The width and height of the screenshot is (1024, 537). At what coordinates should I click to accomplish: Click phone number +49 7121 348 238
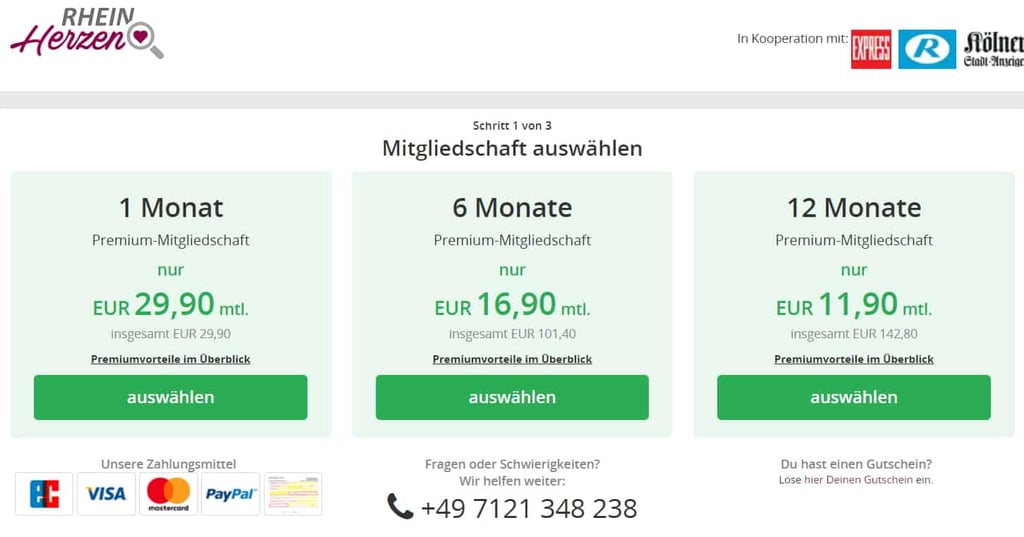pyautogui.click(x=528, y=508)
